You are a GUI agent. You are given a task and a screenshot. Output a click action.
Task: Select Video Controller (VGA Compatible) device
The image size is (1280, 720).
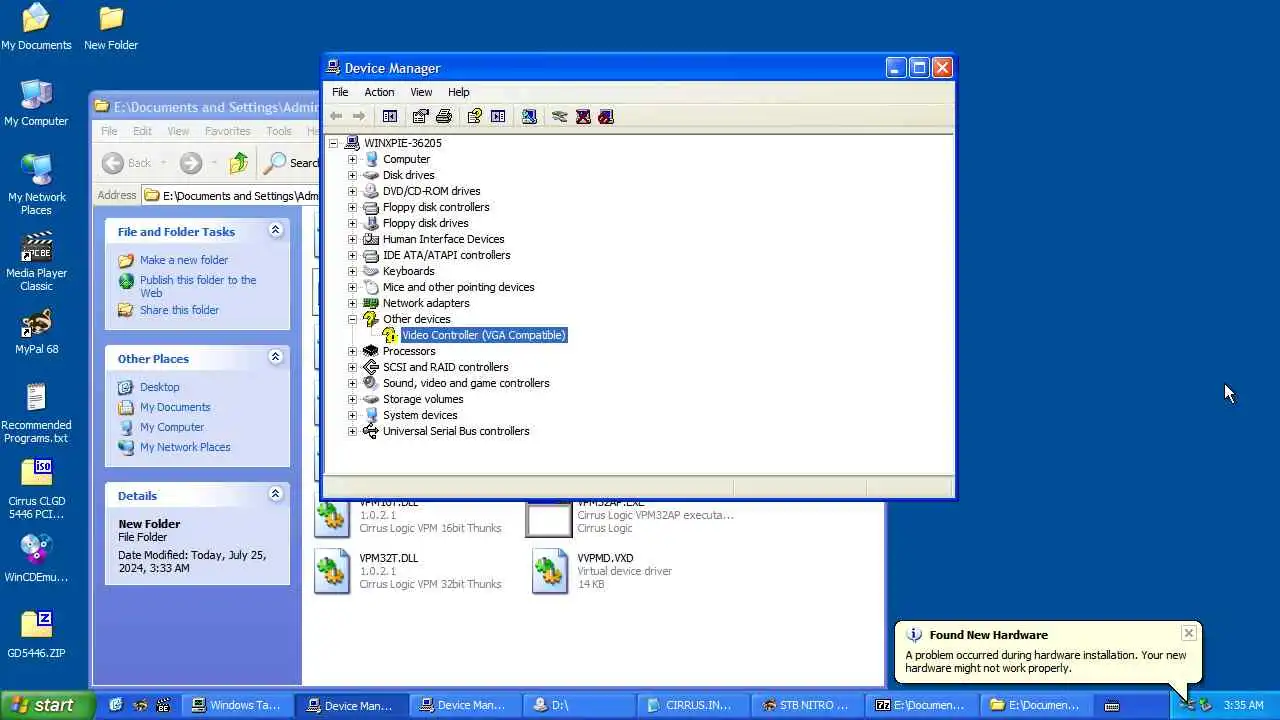click(x=484, y=335)
